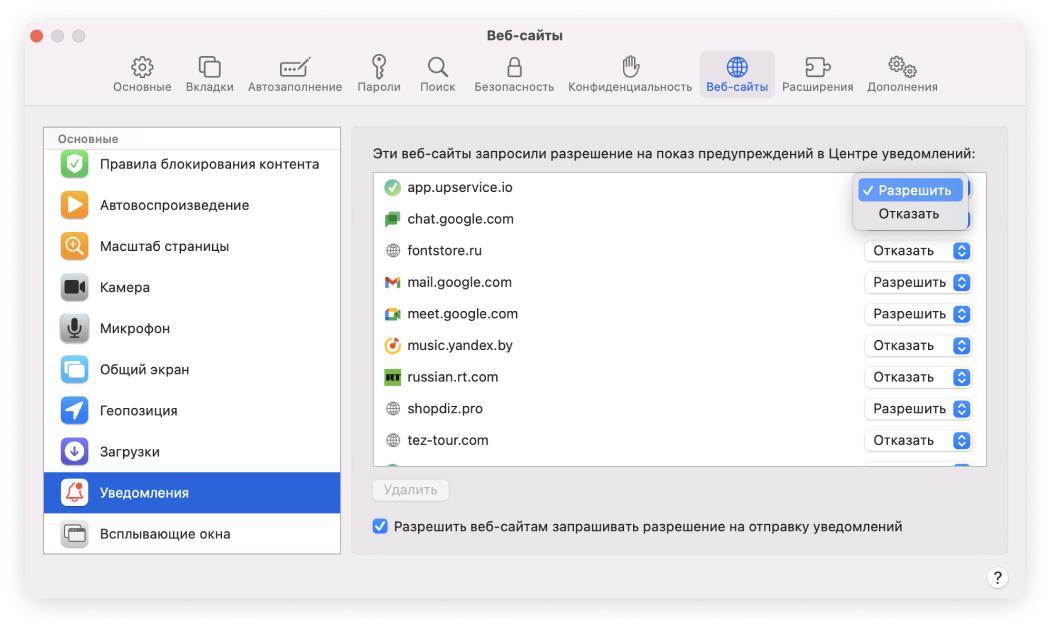Click the Микрофон icon in the sidebar

(74, 328)
